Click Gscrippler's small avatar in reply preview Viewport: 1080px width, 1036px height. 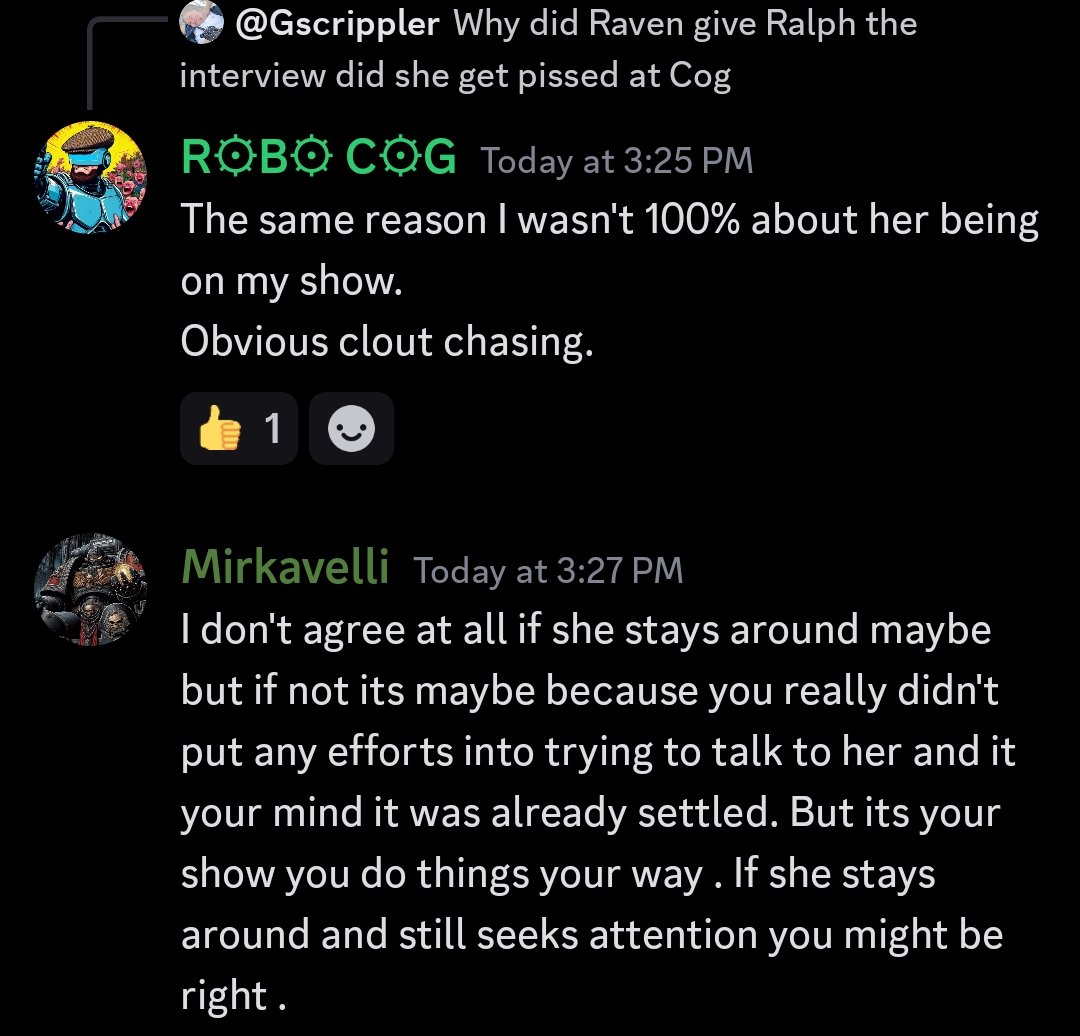tap(202, 24)
